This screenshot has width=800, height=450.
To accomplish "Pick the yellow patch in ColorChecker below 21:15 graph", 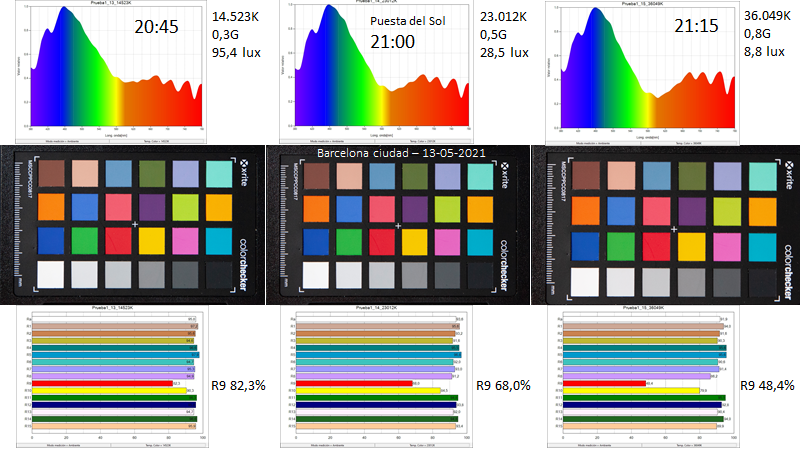I will pyautogui.click(x=692, y=246).
